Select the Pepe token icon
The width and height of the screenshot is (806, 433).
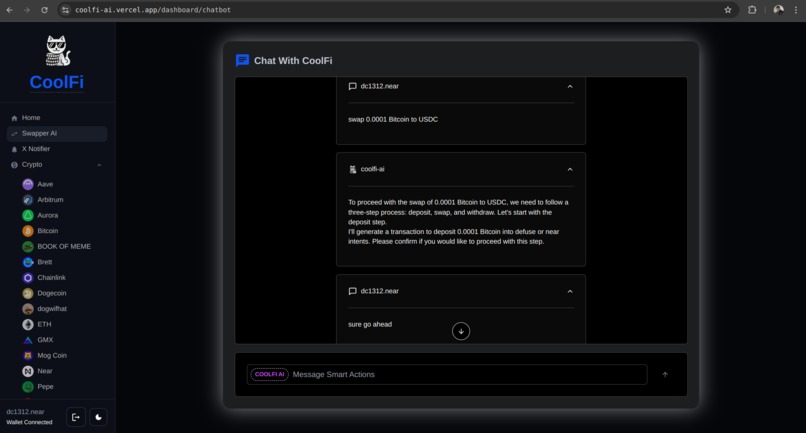tap(28, 387)
